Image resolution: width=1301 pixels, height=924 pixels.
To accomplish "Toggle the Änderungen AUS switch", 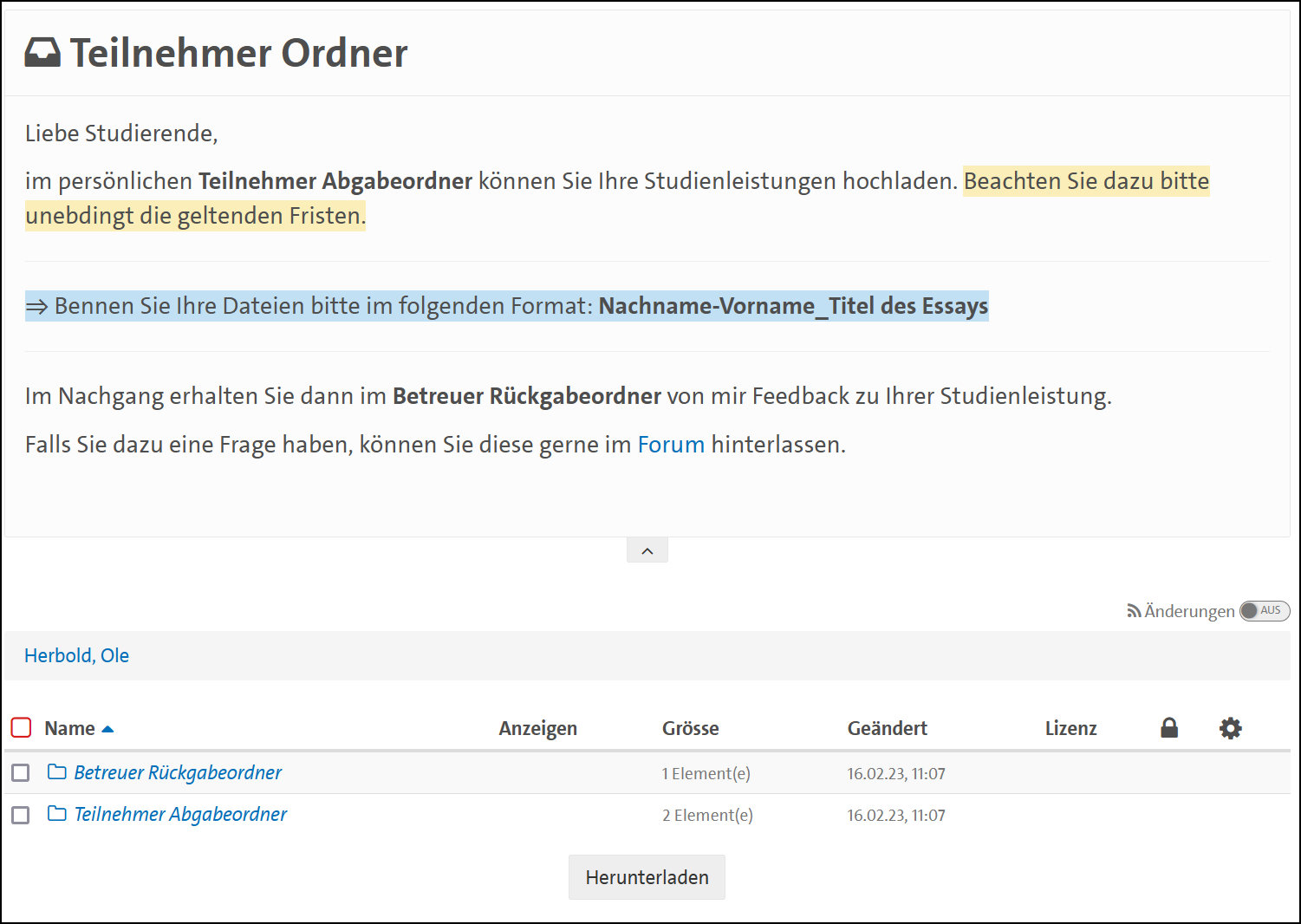I will 1264,611.
